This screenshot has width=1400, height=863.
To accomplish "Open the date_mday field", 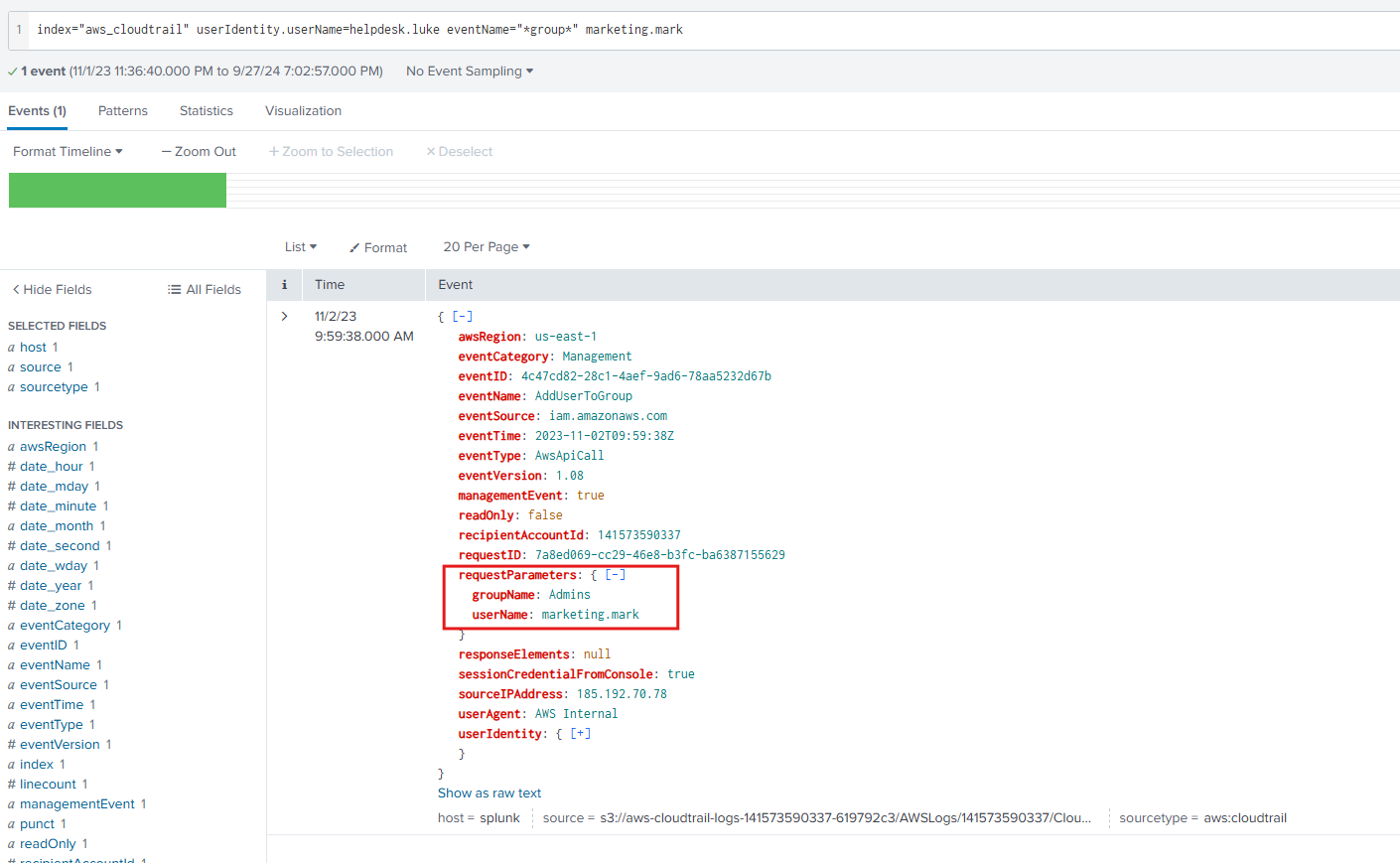I will [54, 487].
